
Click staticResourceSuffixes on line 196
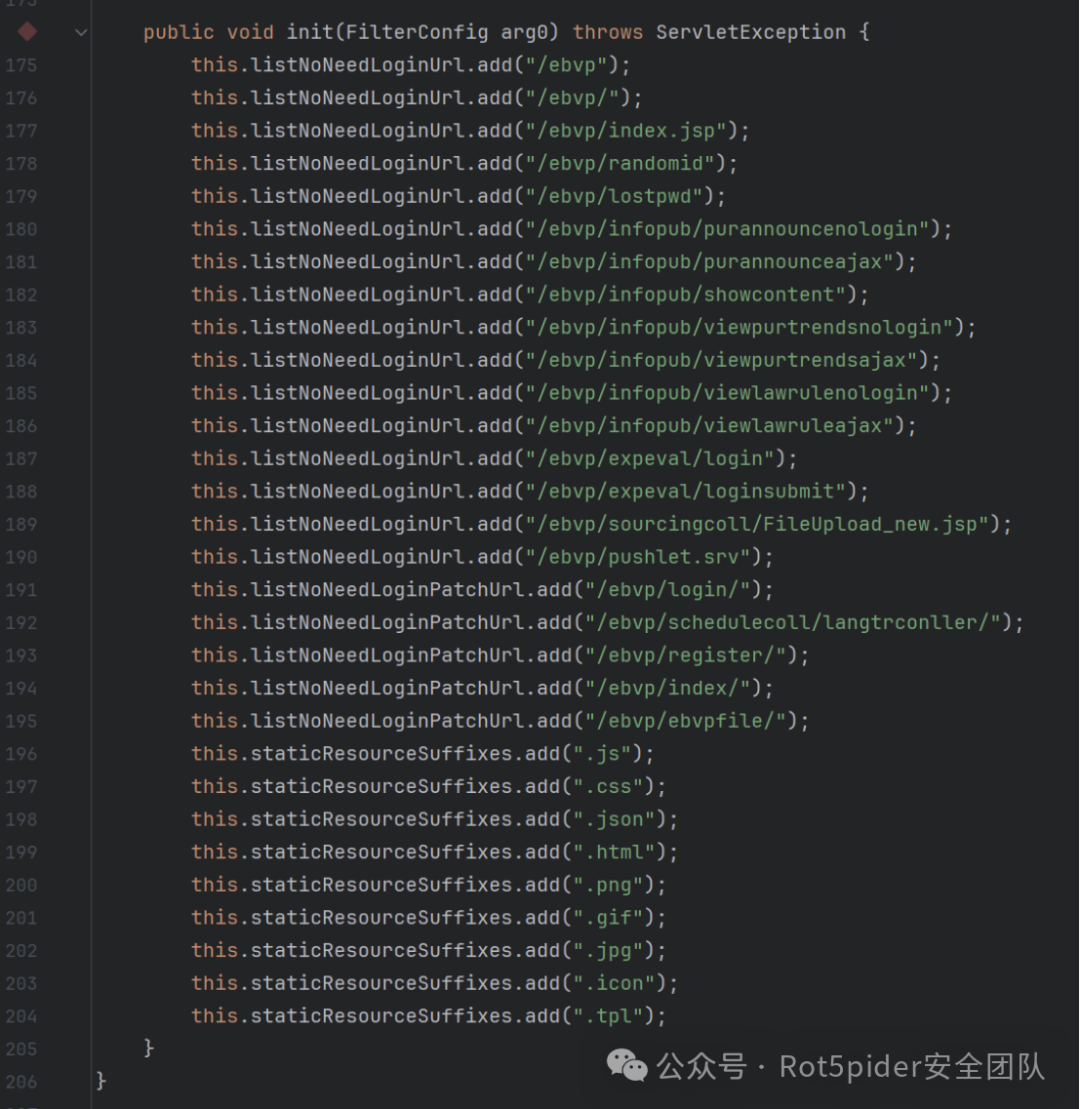[x=381, y=754]
